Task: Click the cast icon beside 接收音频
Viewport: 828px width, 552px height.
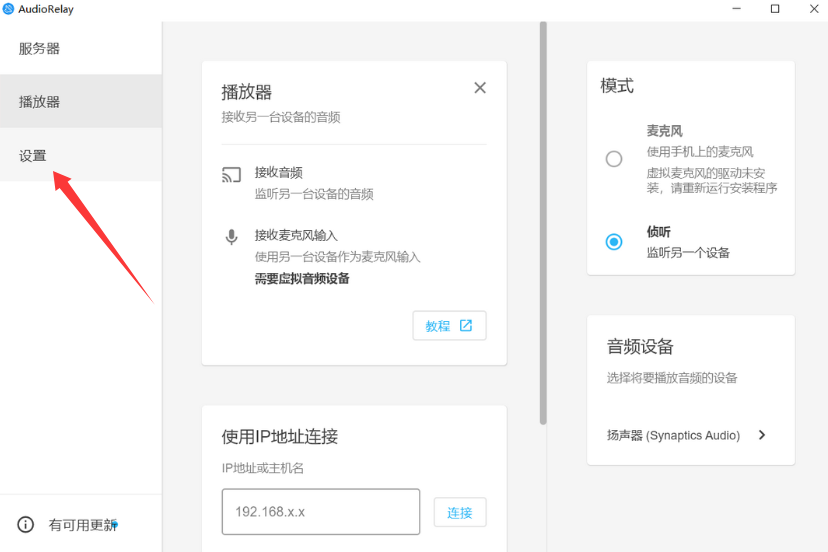Action: 231,174
